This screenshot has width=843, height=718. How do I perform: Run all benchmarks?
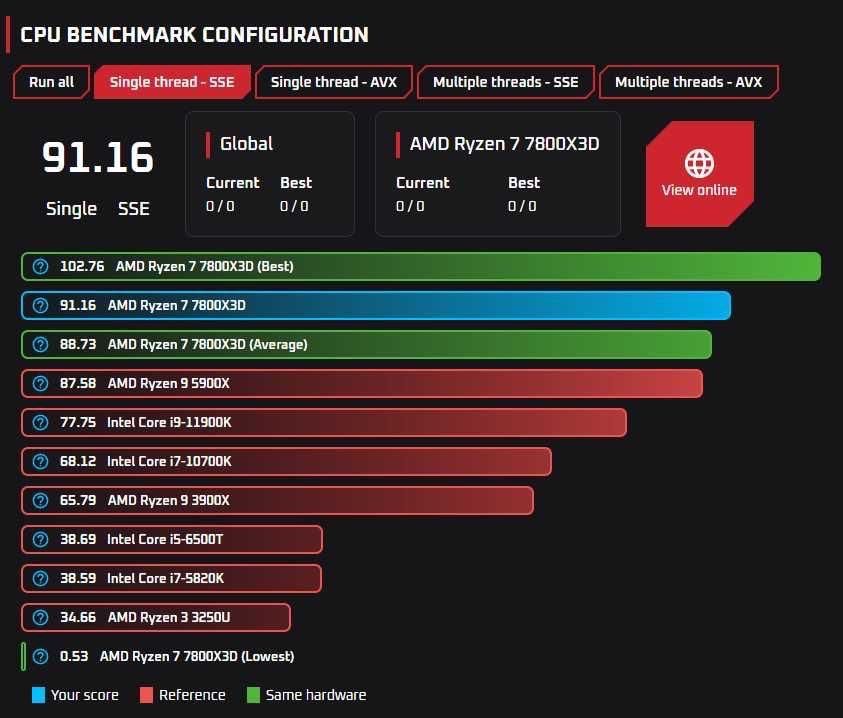click(51, 82)
